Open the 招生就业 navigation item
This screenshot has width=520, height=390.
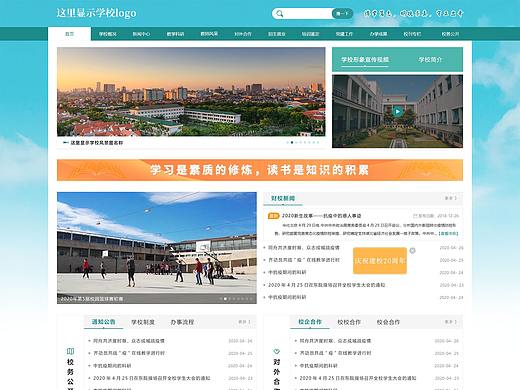tap(277, 34)
